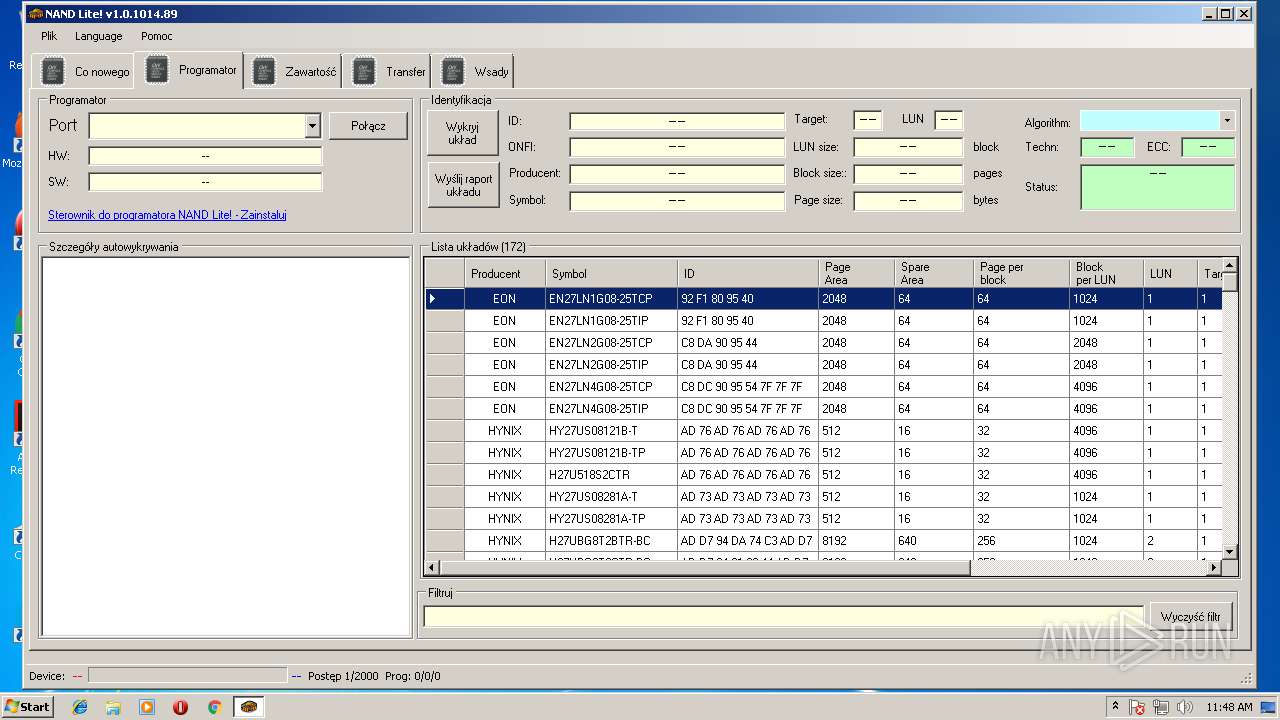
Task: Open Windows Explorer from taskbar
Action: [x=113, y=707]
